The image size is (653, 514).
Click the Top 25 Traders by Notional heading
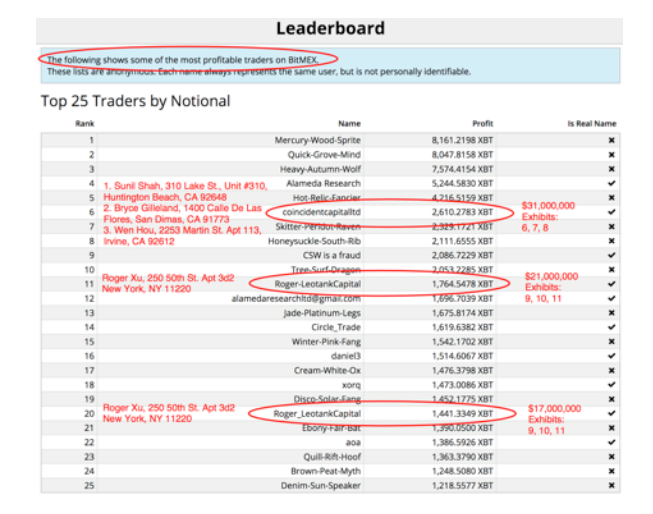click(135, 100)
